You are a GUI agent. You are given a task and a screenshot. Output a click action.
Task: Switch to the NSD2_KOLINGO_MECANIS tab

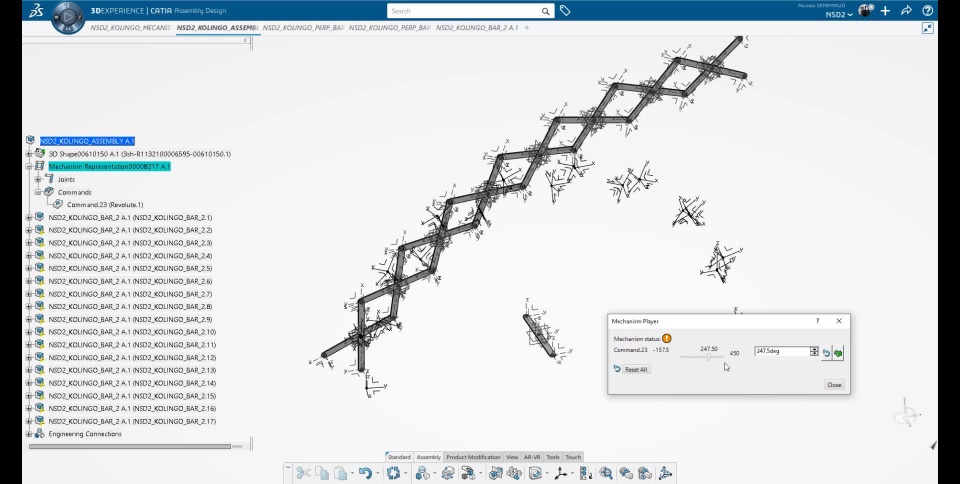[x=130, y=28]
